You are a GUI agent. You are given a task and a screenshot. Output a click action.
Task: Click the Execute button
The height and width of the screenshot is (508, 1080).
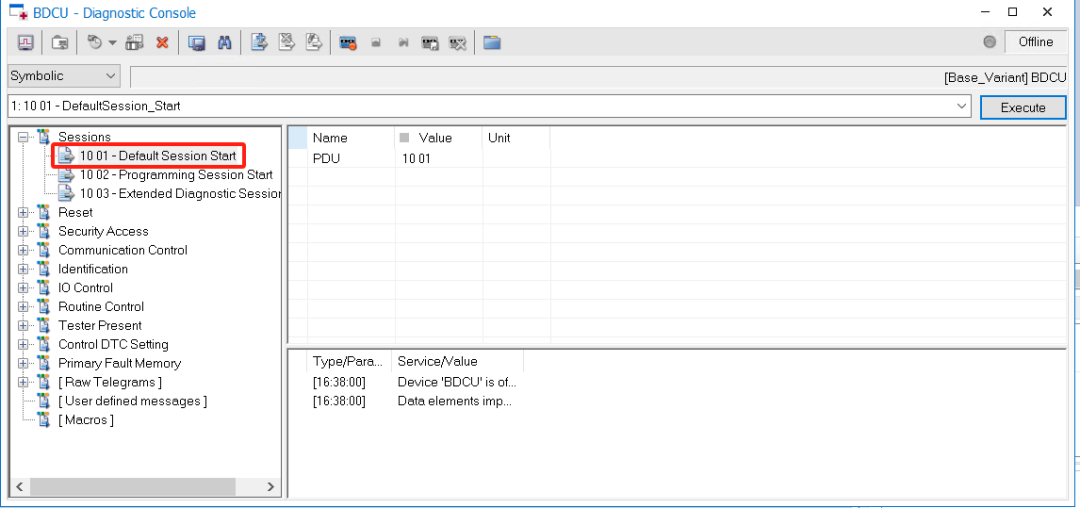tap(1023, 107)
